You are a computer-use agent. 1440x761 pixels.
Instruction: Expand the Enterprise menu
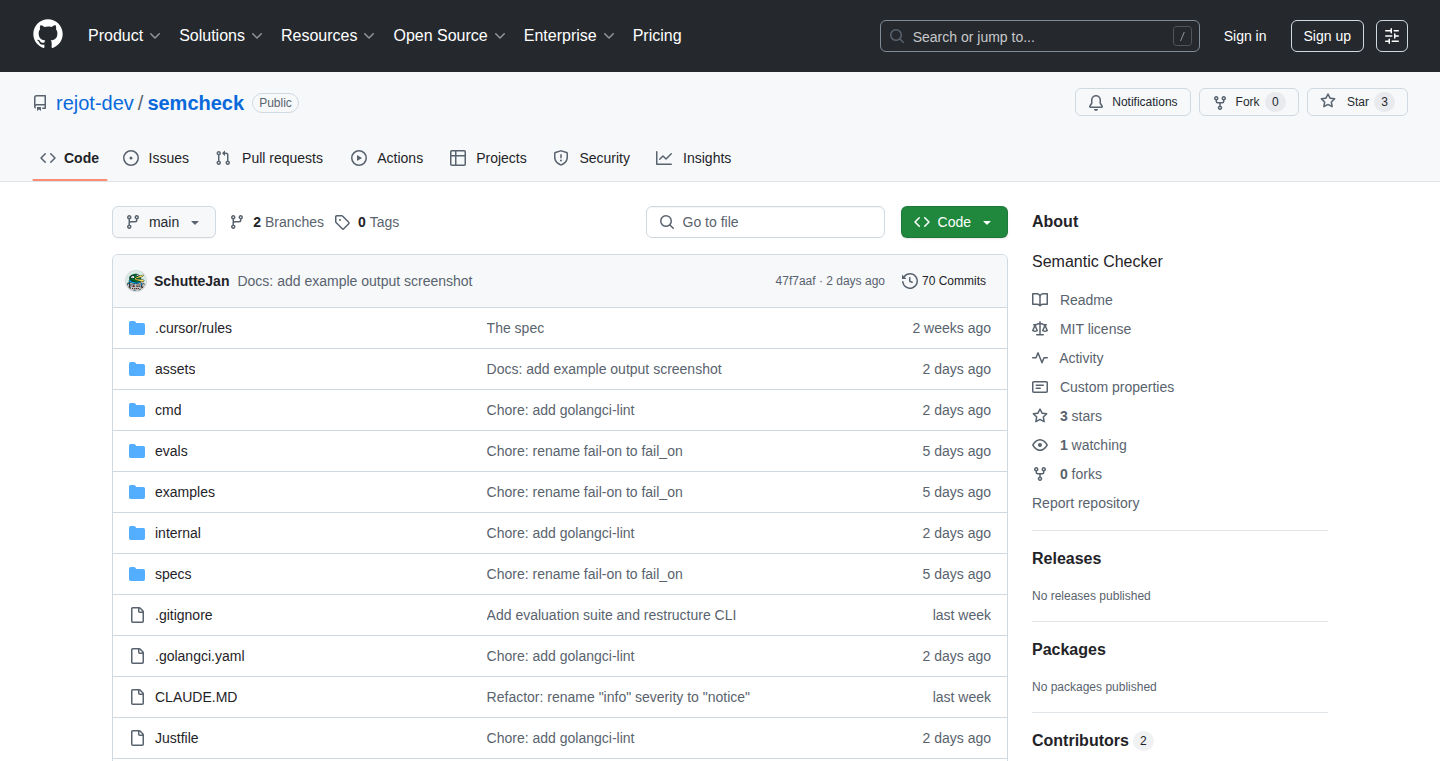click(x=569, y=35)
